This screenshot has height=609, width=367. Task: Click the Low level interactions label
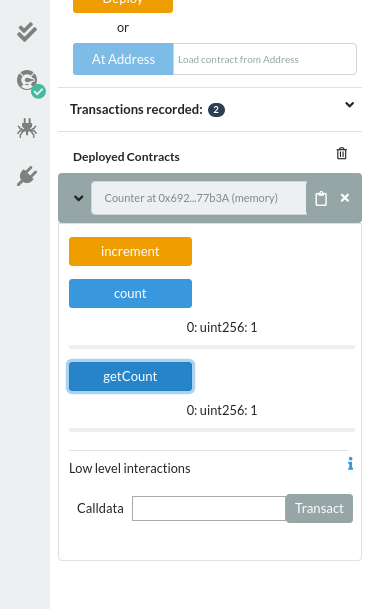[x=130, y=468]
